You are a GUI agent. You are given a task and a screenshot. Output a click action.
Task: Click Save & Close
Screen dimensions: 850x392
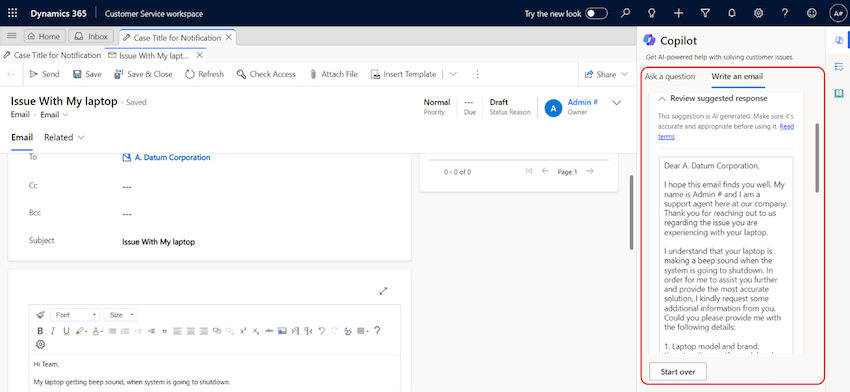coord(143,74)
